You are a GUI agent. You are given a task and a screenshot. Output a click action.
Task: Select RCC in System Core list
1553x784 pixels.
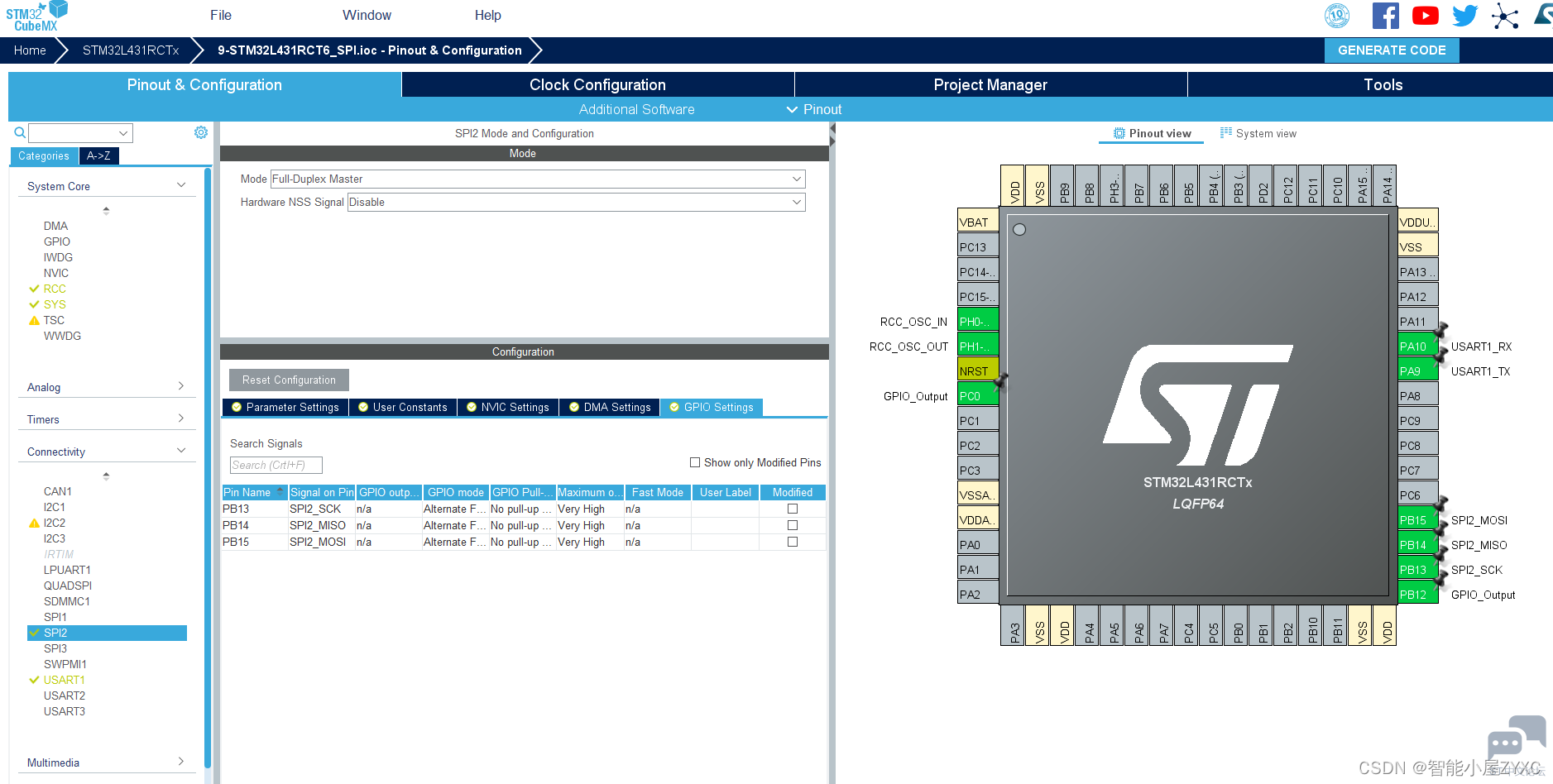pyautogui.click(x=55, y=289)
